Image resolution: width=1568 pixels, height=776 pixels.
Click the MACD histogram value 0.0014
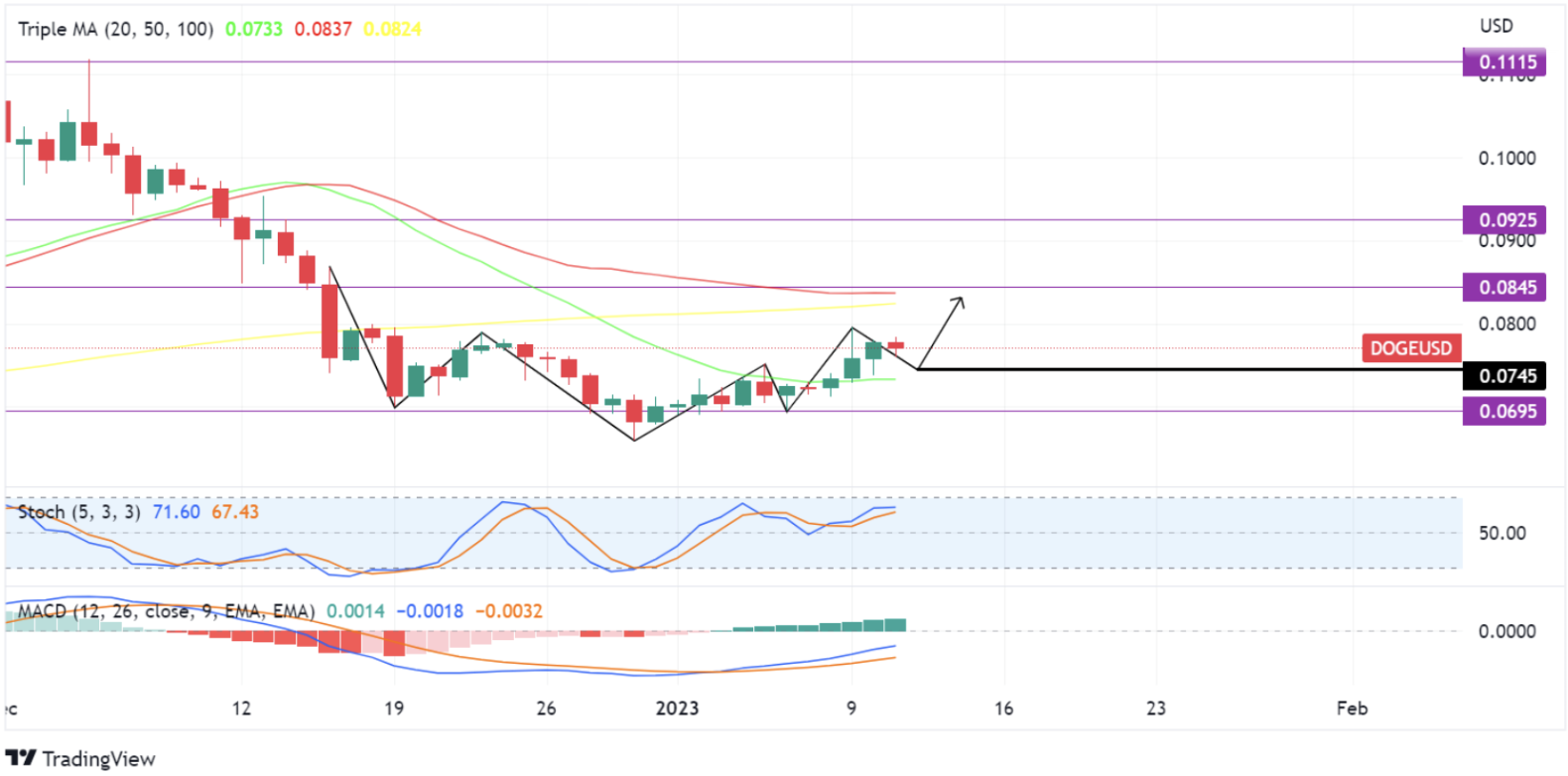(x=355, y=611)
